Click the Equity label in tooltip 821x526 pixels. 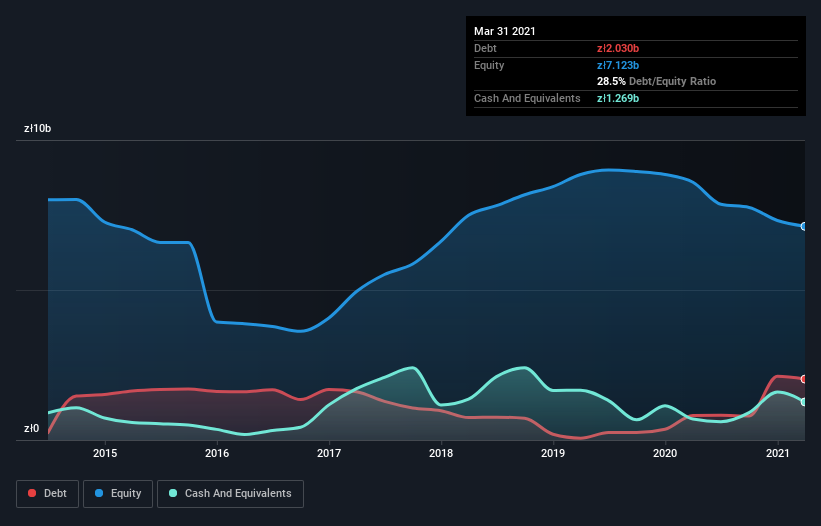click(489, 65)
